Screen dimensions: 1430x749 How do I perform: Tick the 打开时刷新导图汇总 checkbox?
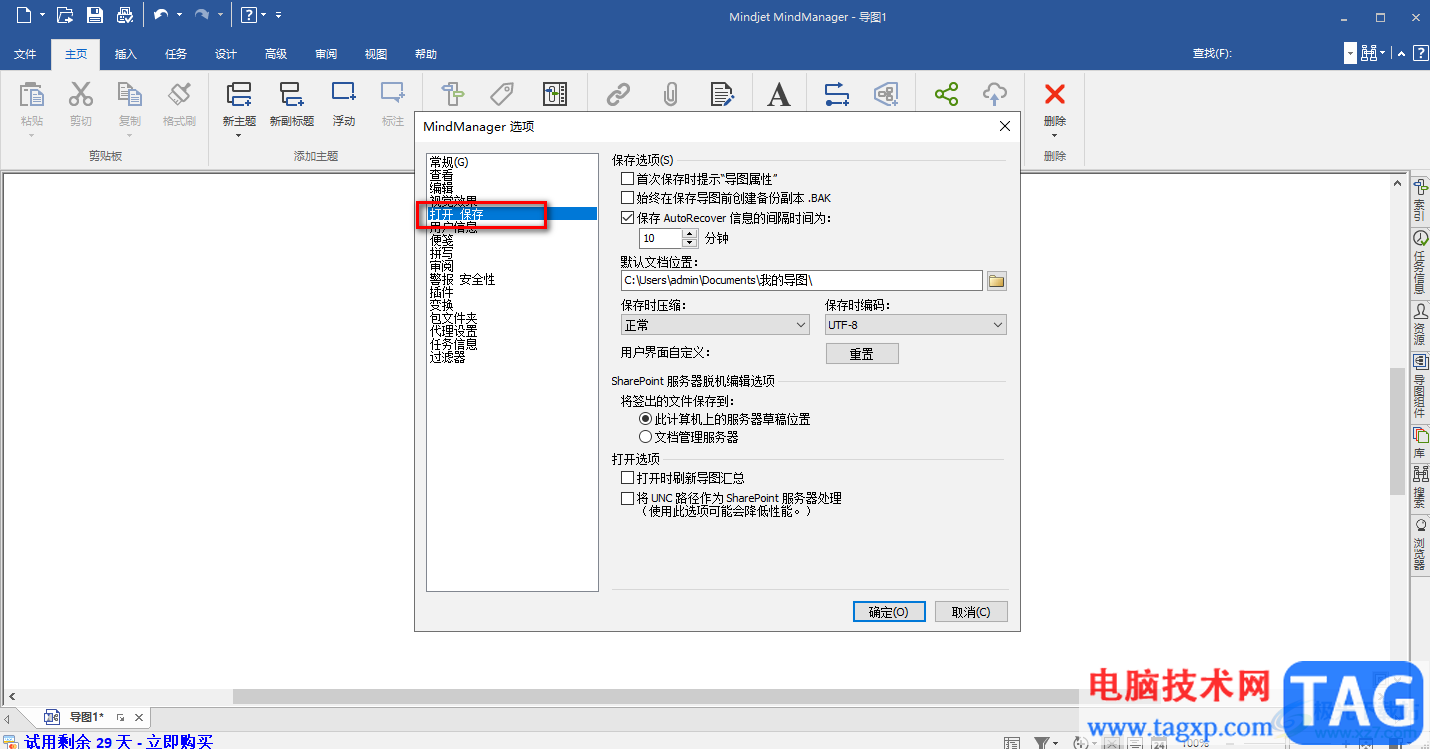(628, 479)
